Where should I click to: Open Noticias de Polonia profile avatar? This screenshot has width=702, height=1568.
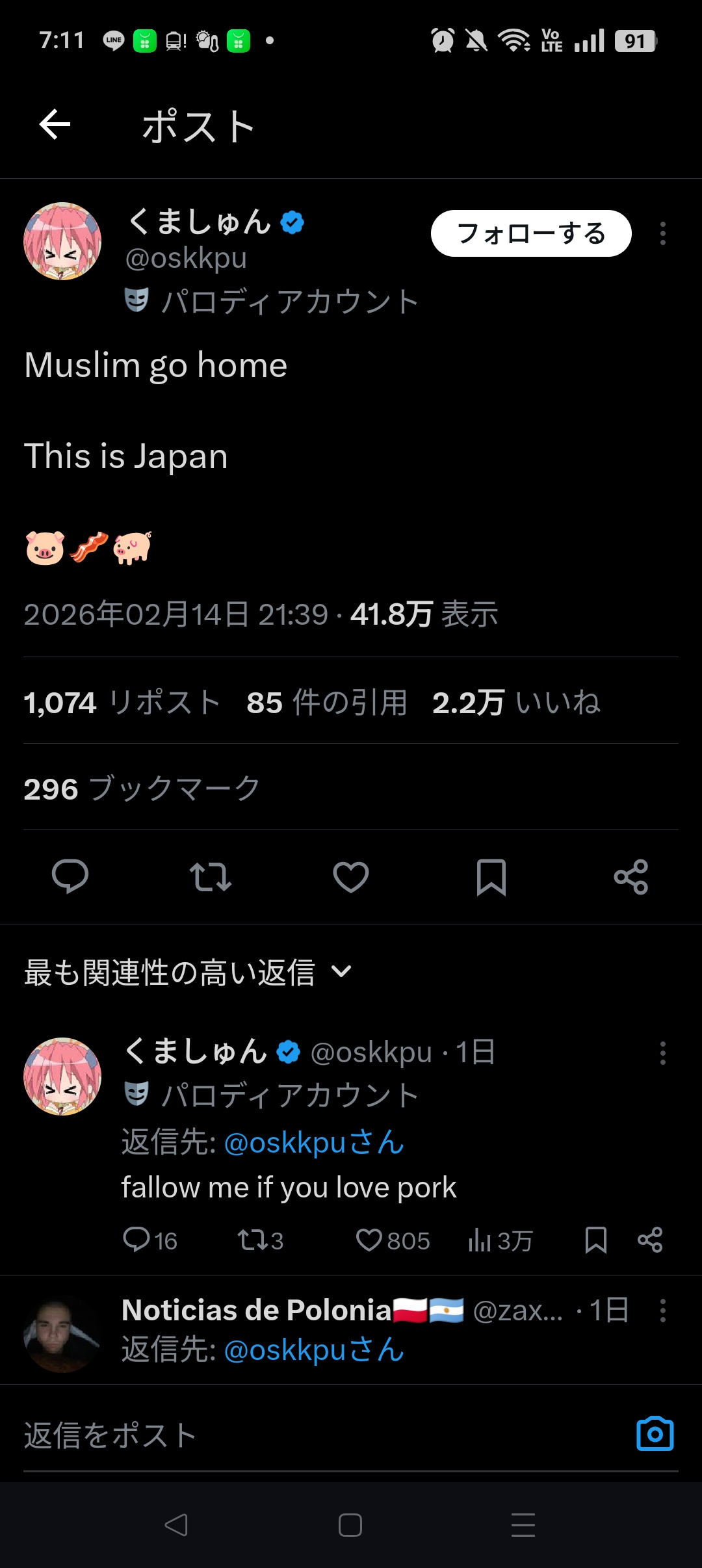(62, 1334)
